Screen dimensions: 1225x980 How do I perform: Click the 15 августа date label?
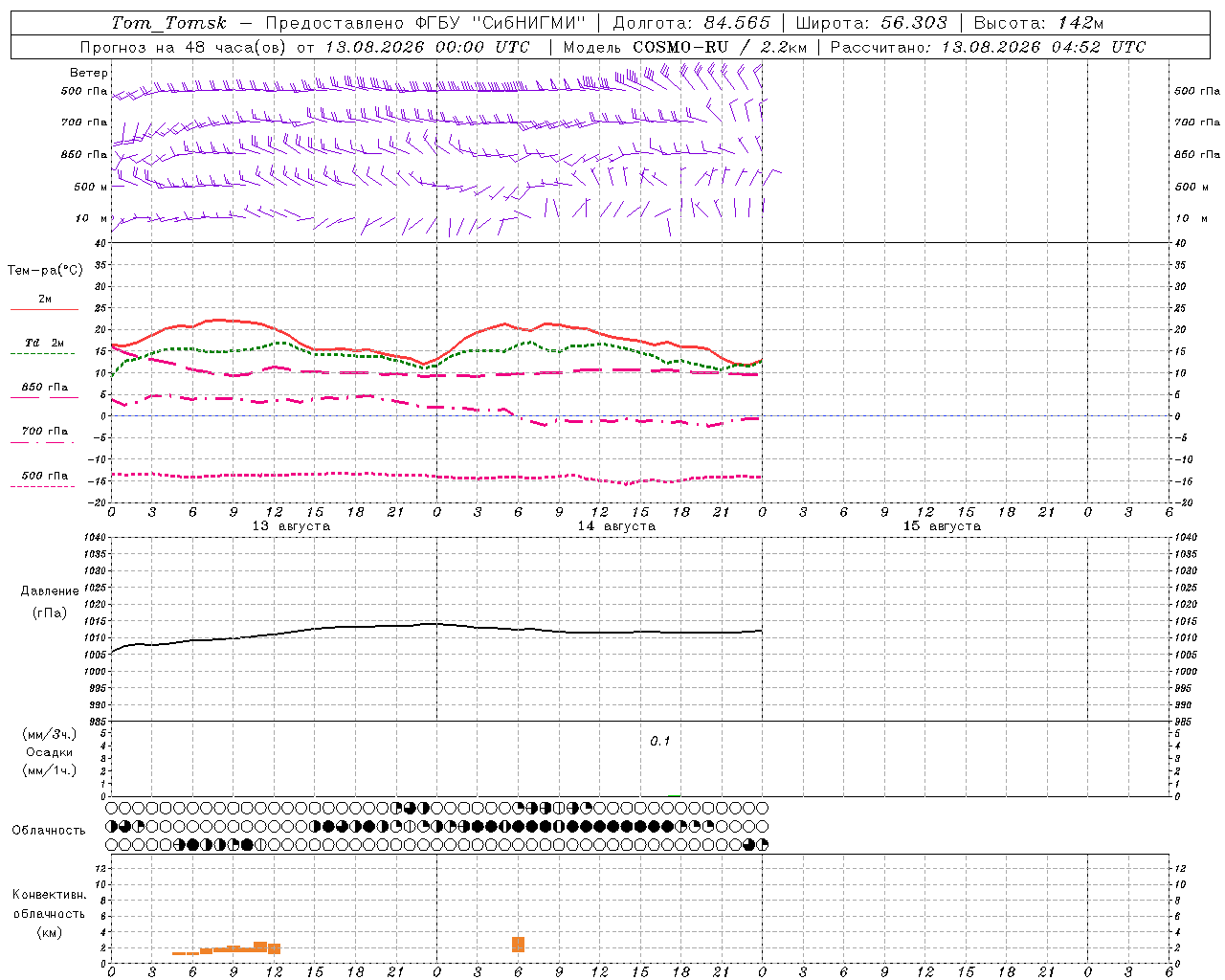coord(942,526)
